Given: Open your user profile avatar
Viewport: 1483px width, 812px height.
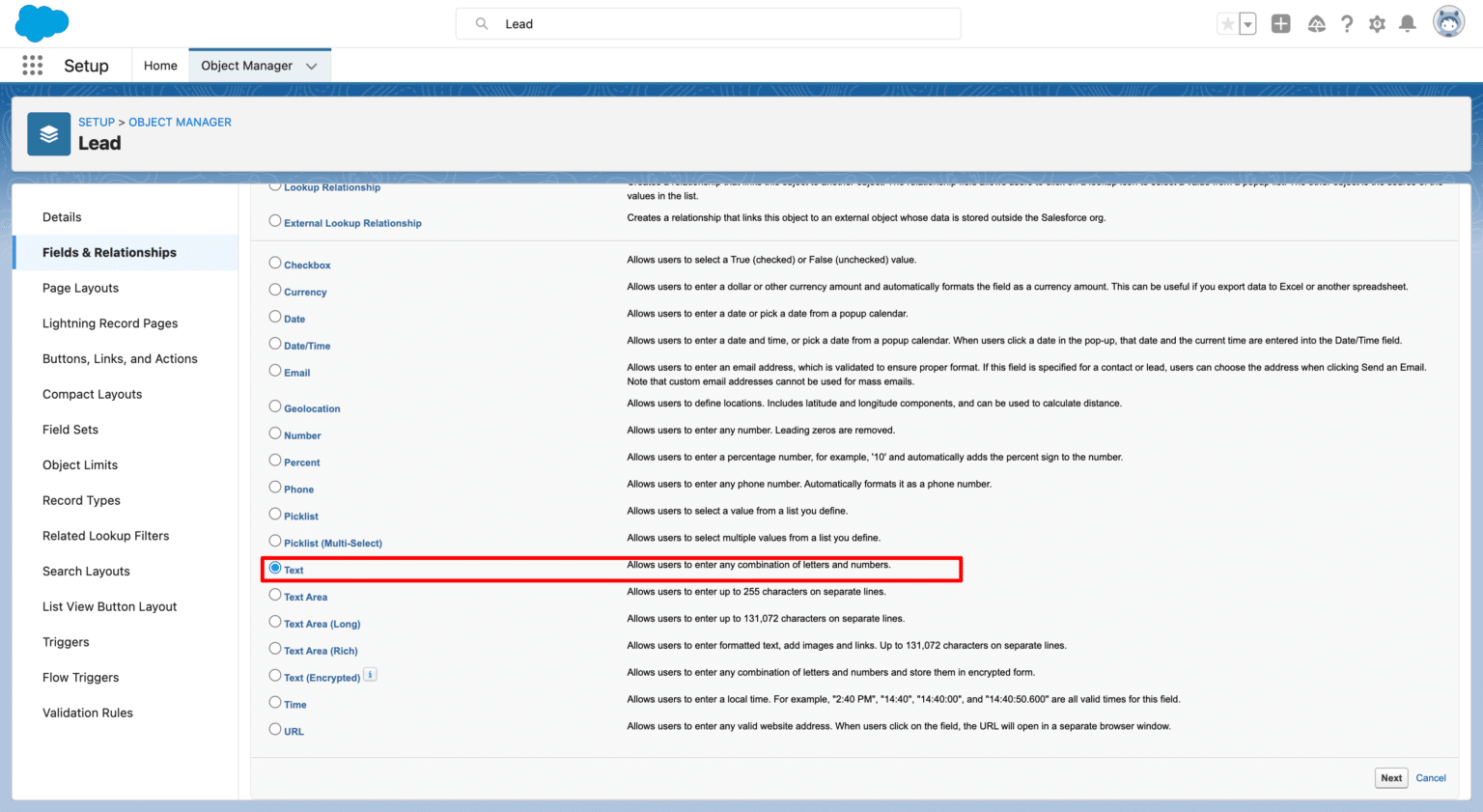Looking at the screenshot, I should click(x=1447, y=22).
